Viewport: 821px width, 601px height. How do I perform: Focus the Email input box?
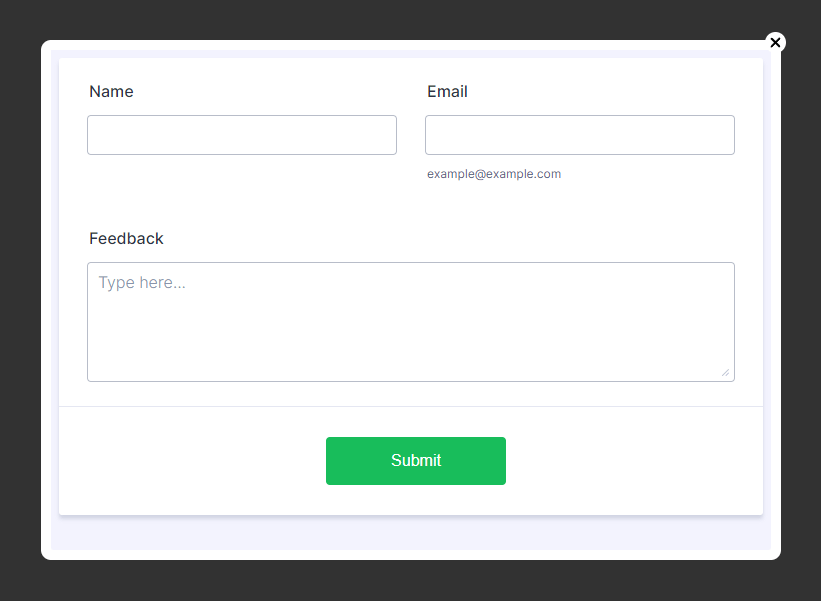(580, 135)
